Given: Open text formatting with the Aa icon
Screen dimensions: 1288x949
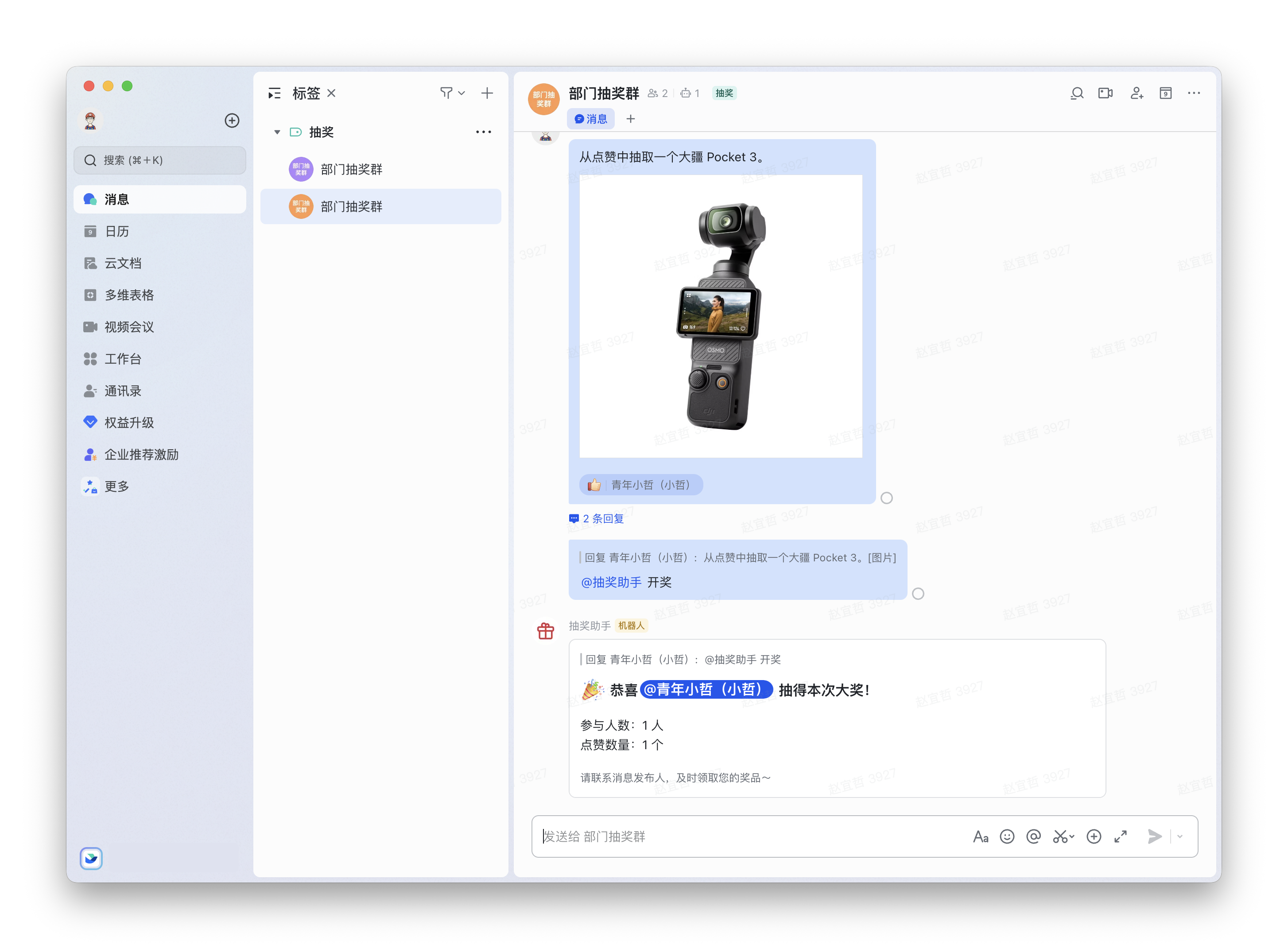Looking at the screenshot, I should click(981, 836).
